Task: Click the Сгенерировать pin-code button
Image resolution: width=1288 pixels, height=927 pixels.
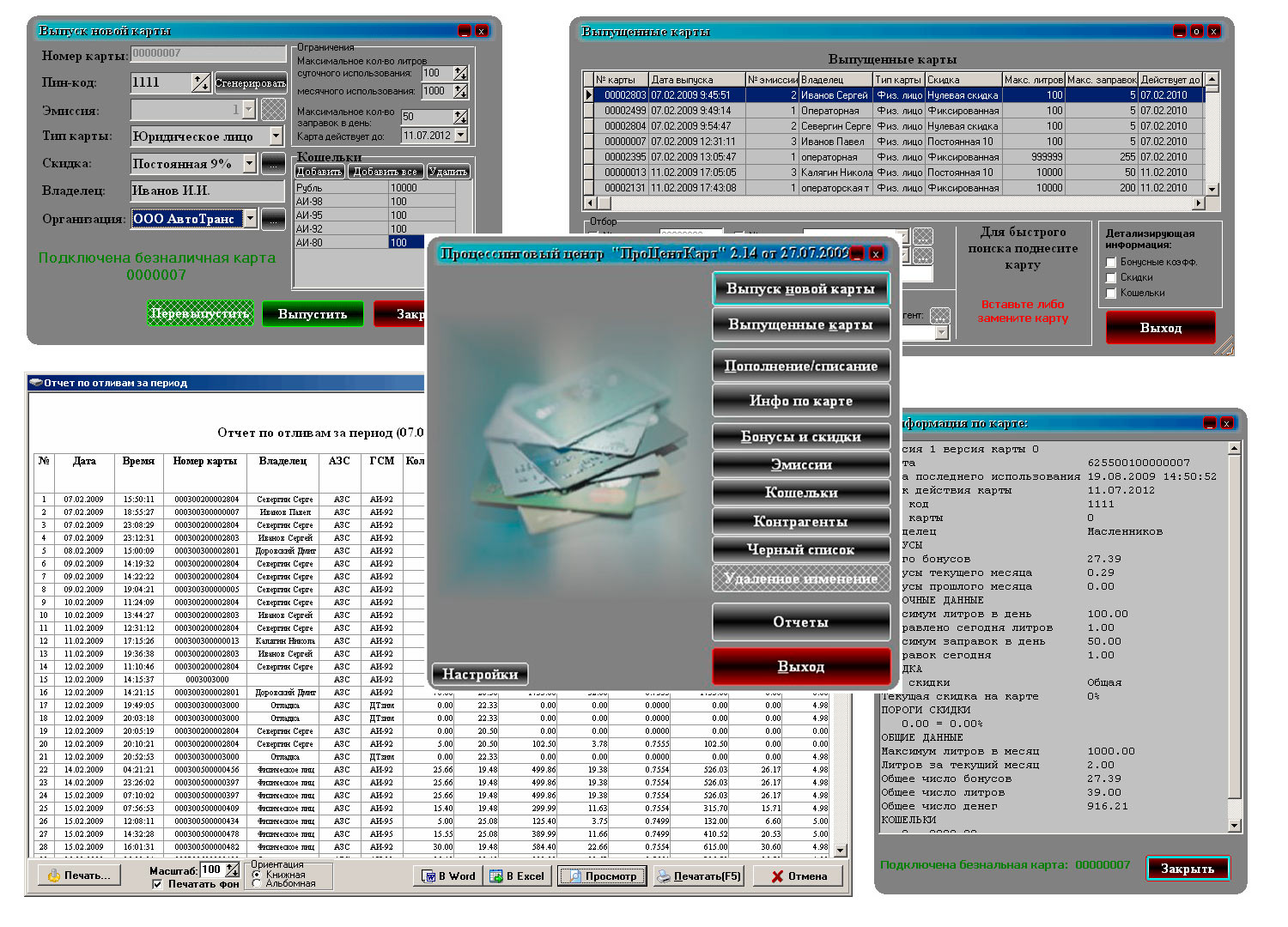Action: click(x=250, y=83)
